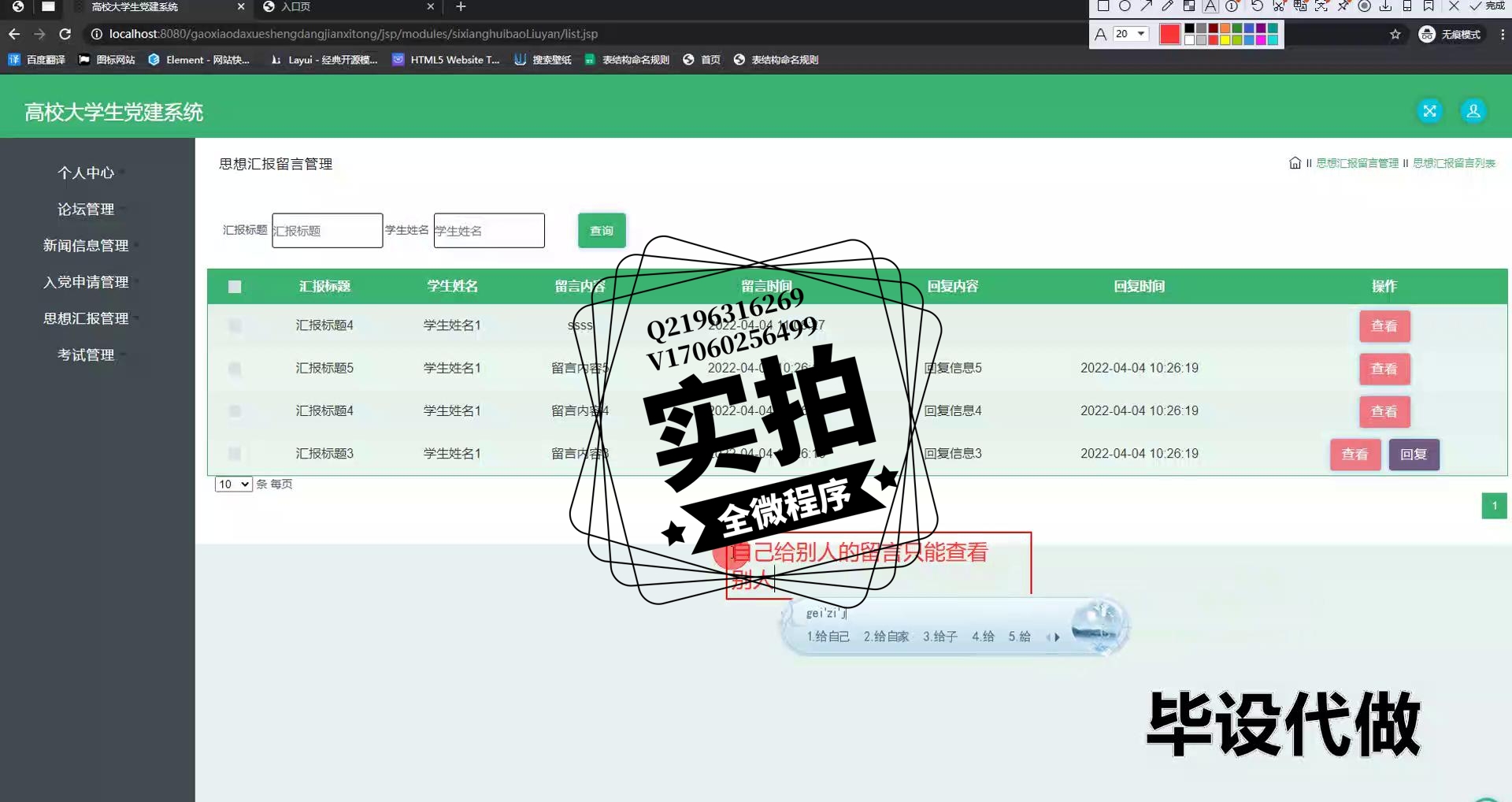Viewport: 1512px width, 802px height.
Task: Expand 论坛管理 in the sidebar
Action: pos(86,209)
